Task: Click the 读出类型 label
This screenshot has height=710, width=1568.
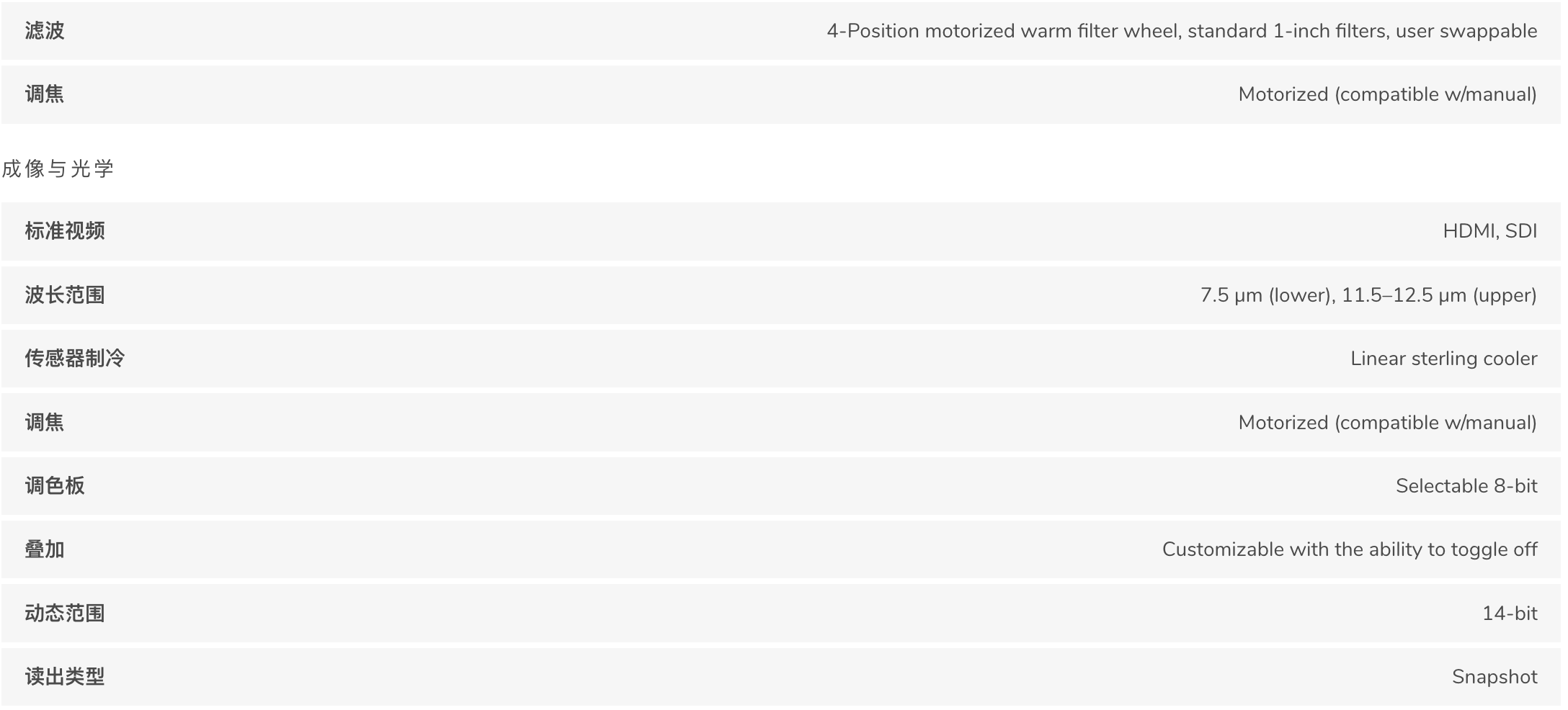Action: click(x=65, y=676)
